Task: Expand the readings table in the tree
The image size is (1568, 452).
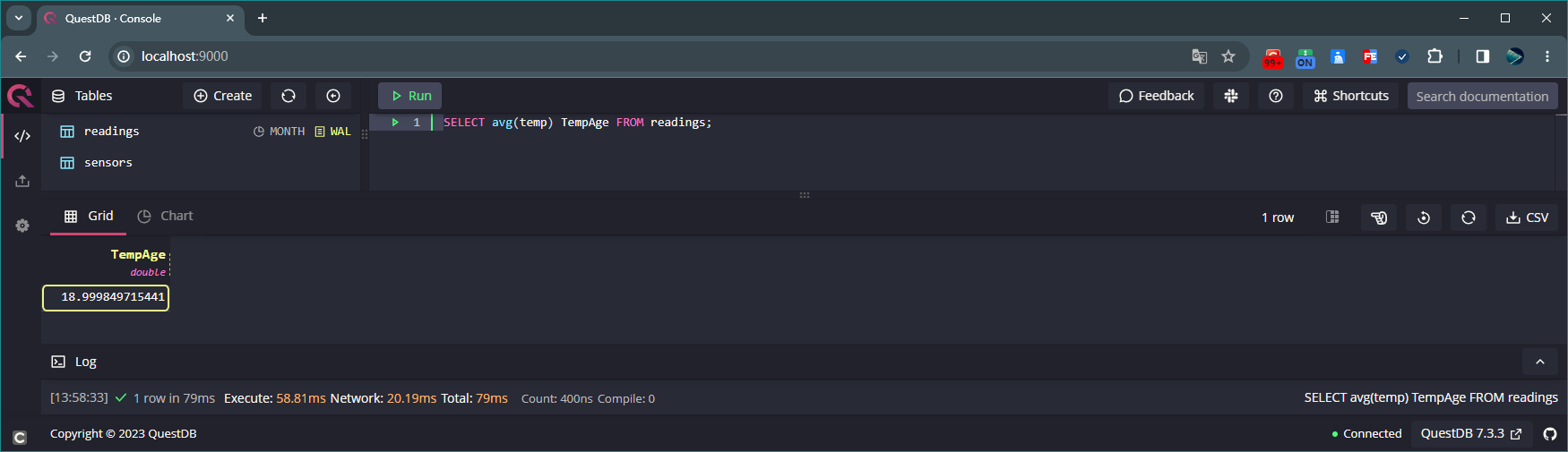Action: 111,132
